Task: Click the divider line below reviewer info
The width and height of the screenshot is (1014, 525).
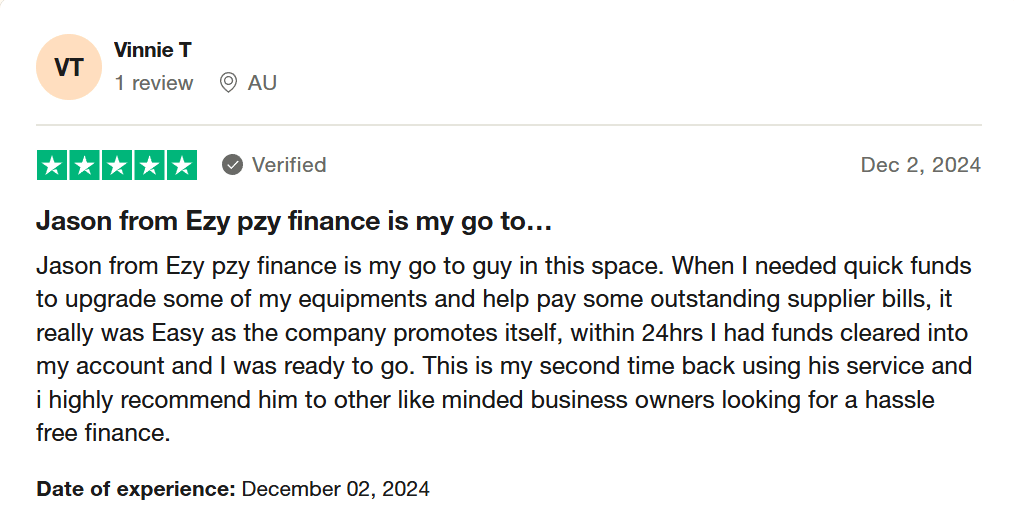Action: 509,125
